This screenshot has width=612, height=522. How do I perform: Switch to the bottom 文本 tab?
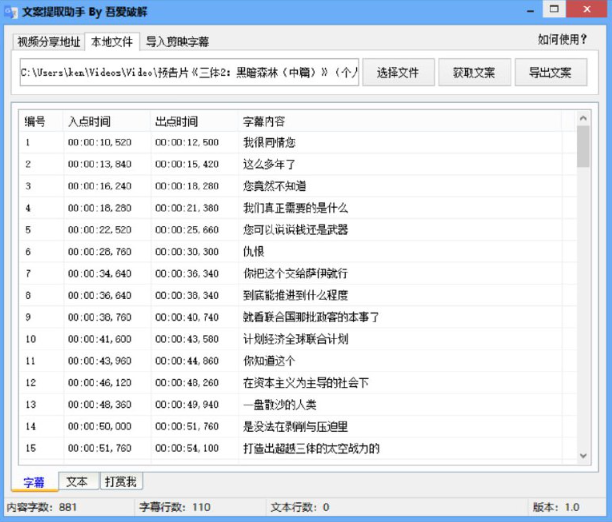tap(77, 482)
